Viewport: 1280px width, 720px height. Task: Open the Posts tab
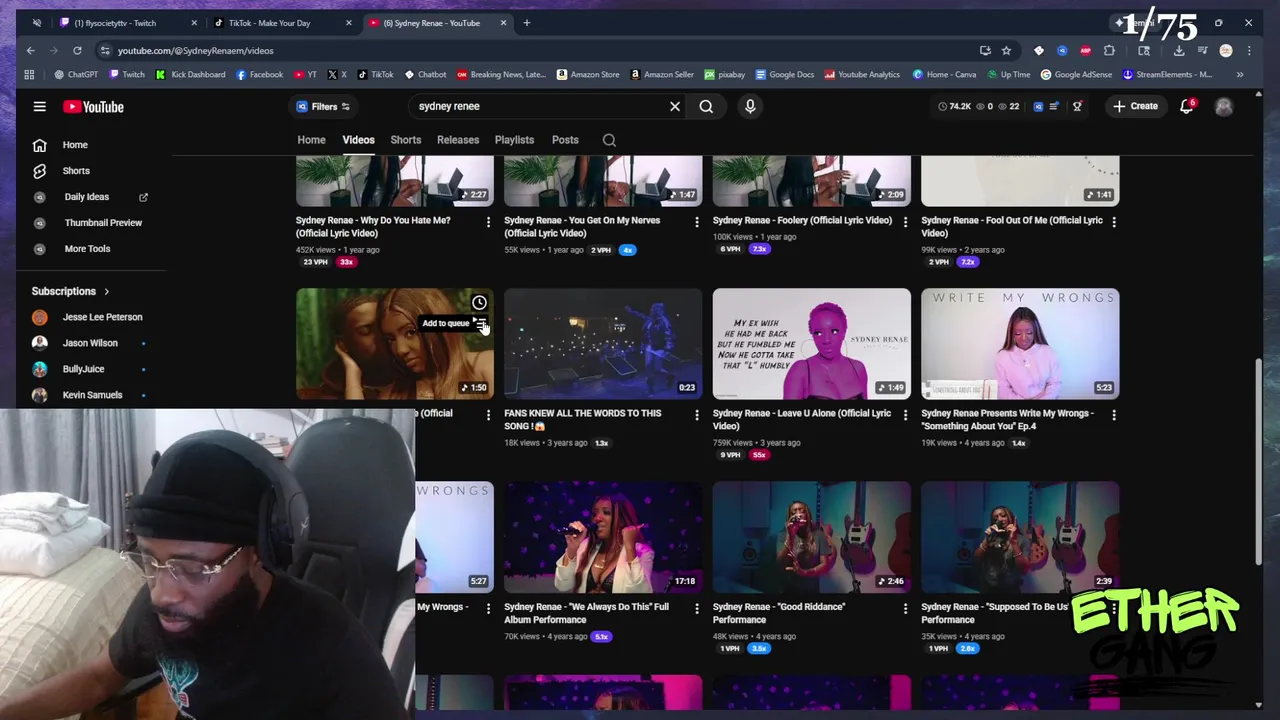(x=565, y=140)
